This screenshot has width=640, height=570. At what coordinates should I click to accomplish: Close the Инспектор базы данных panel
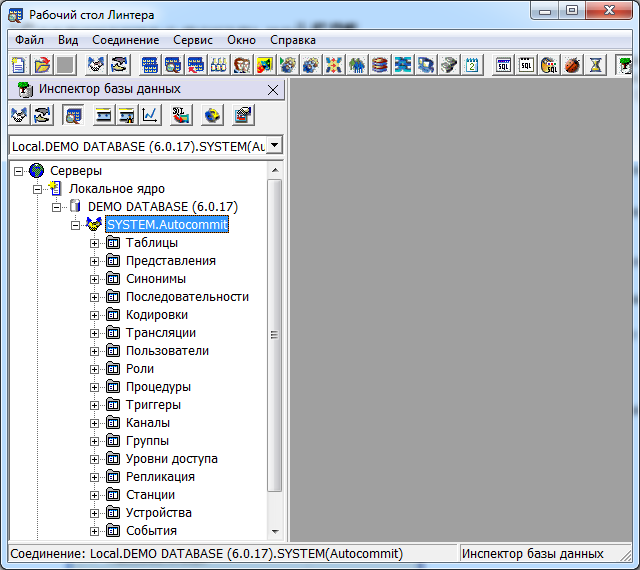coord(273,90)
